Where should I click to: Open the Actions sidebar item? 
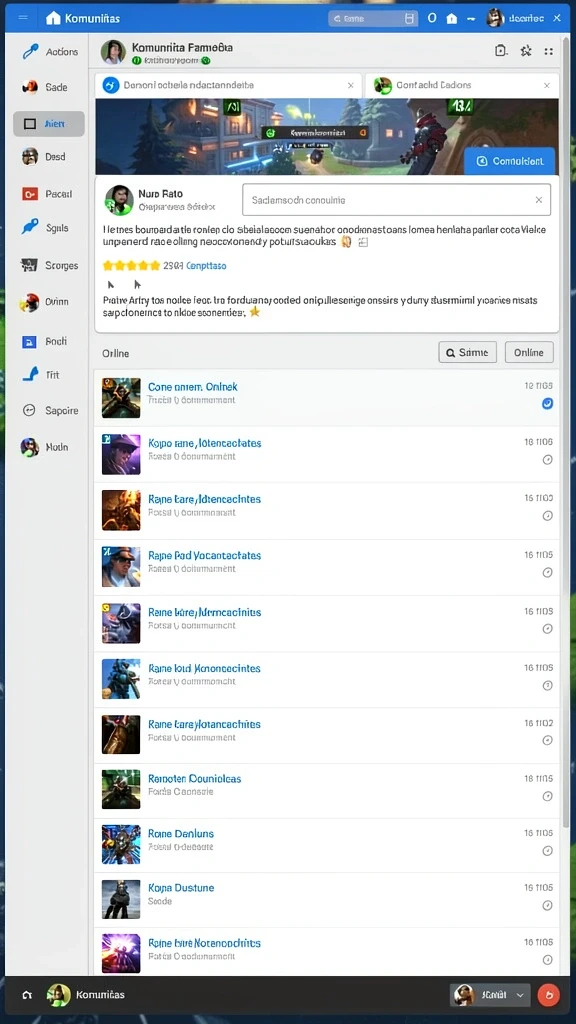click(x=50, y=52)
